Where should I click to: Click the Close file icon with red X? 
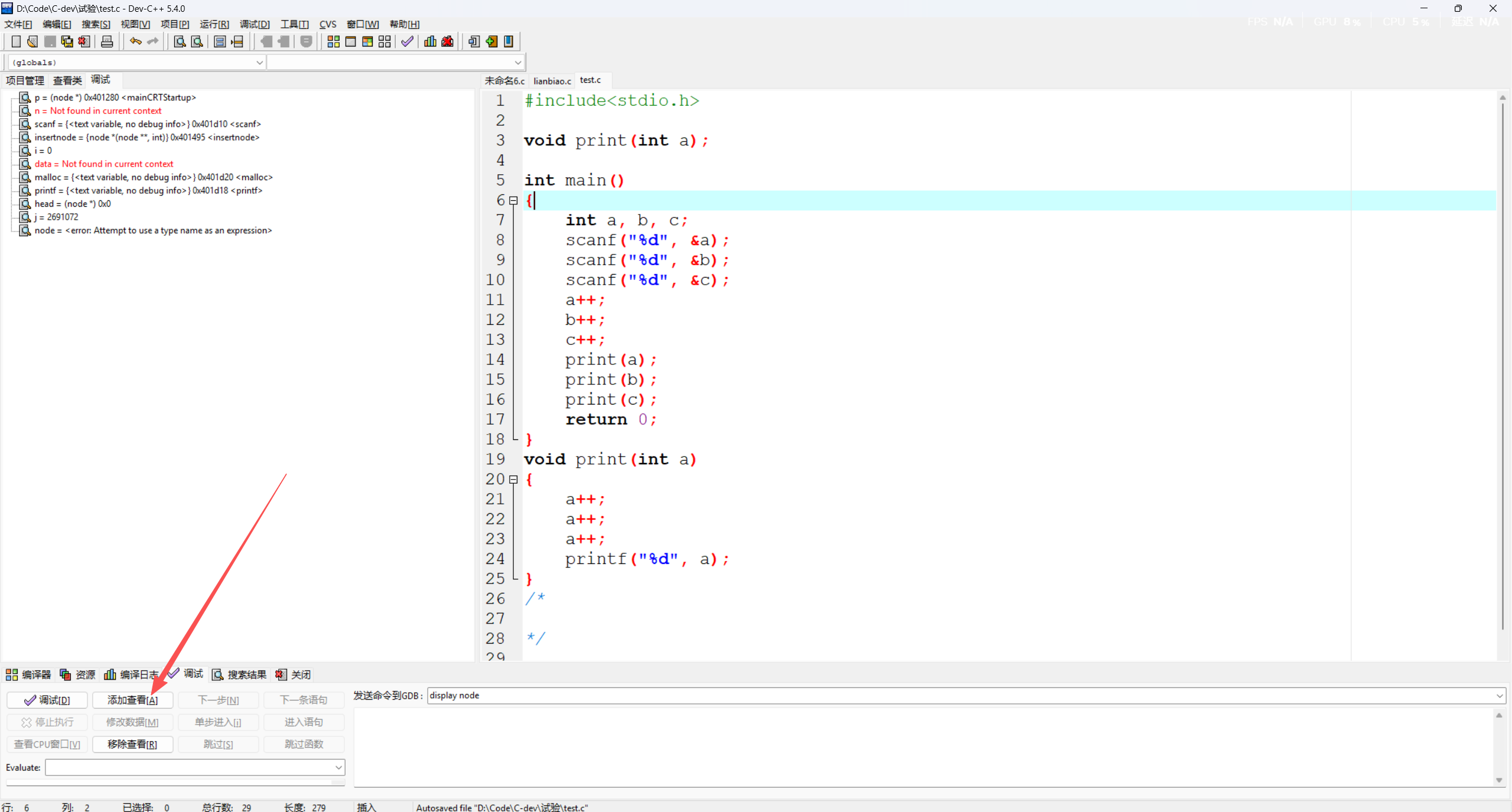tap(84, 41)
